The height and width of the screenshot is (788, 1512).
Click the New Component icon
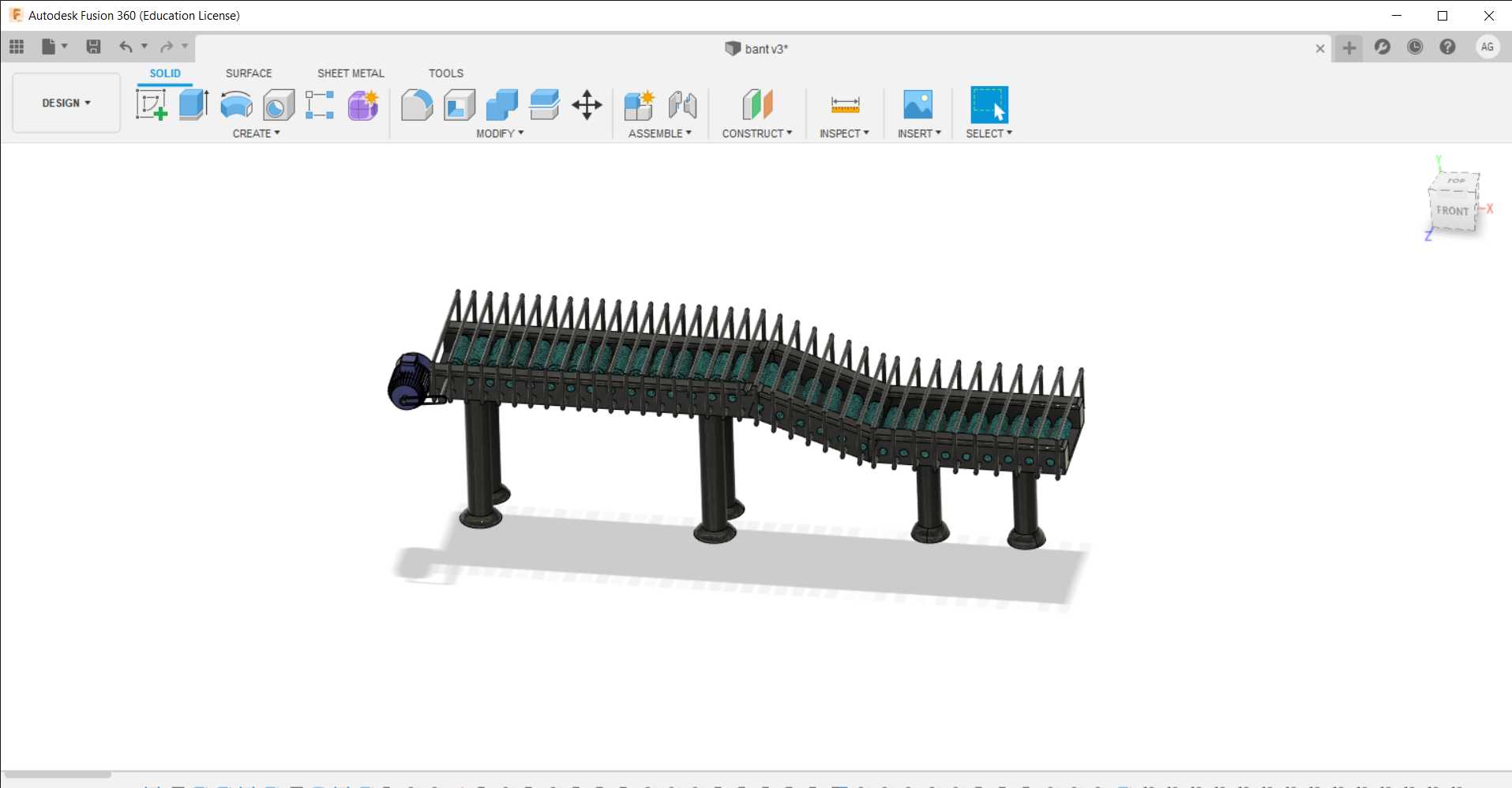(x=640, y=104)
